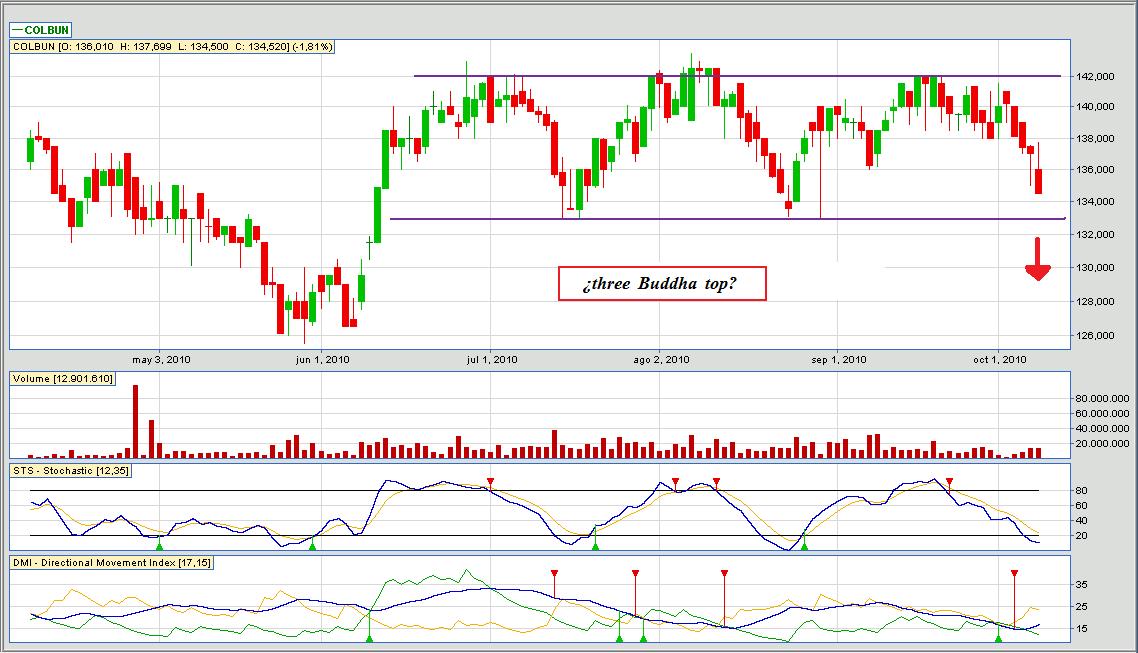This screenshot has width=1138, height=653.
Task: Click the 80 level on the Stochastic axis
Action: (x=1081, y=491)
